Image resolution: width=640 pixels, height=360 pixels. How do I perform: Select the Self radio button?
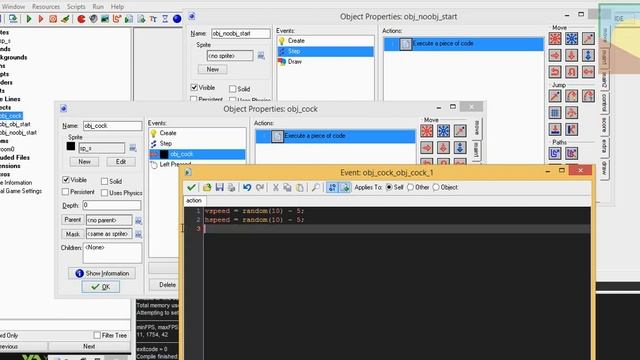click(389, 187)
